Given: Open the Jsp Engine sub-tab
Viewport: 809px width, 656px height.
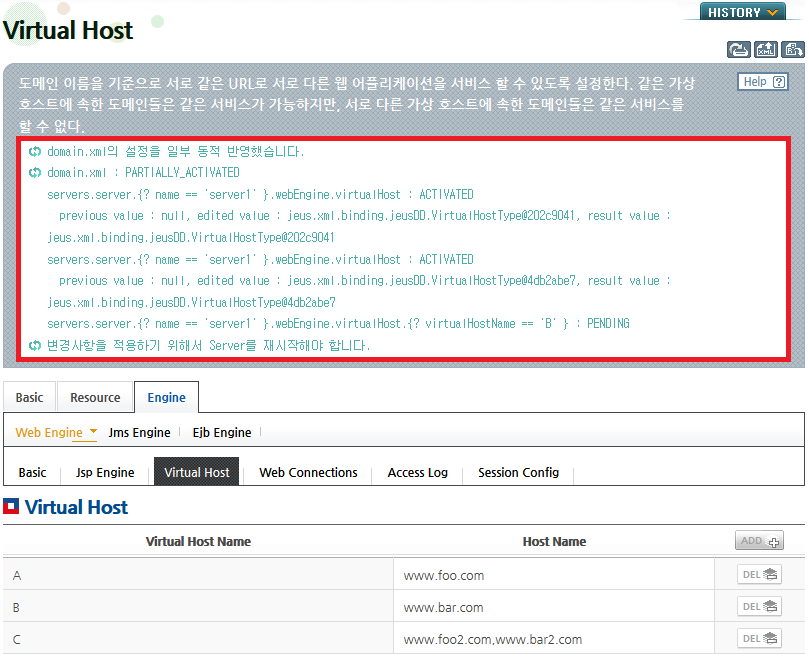Looking at the screenshot, I should coord(105,472).
